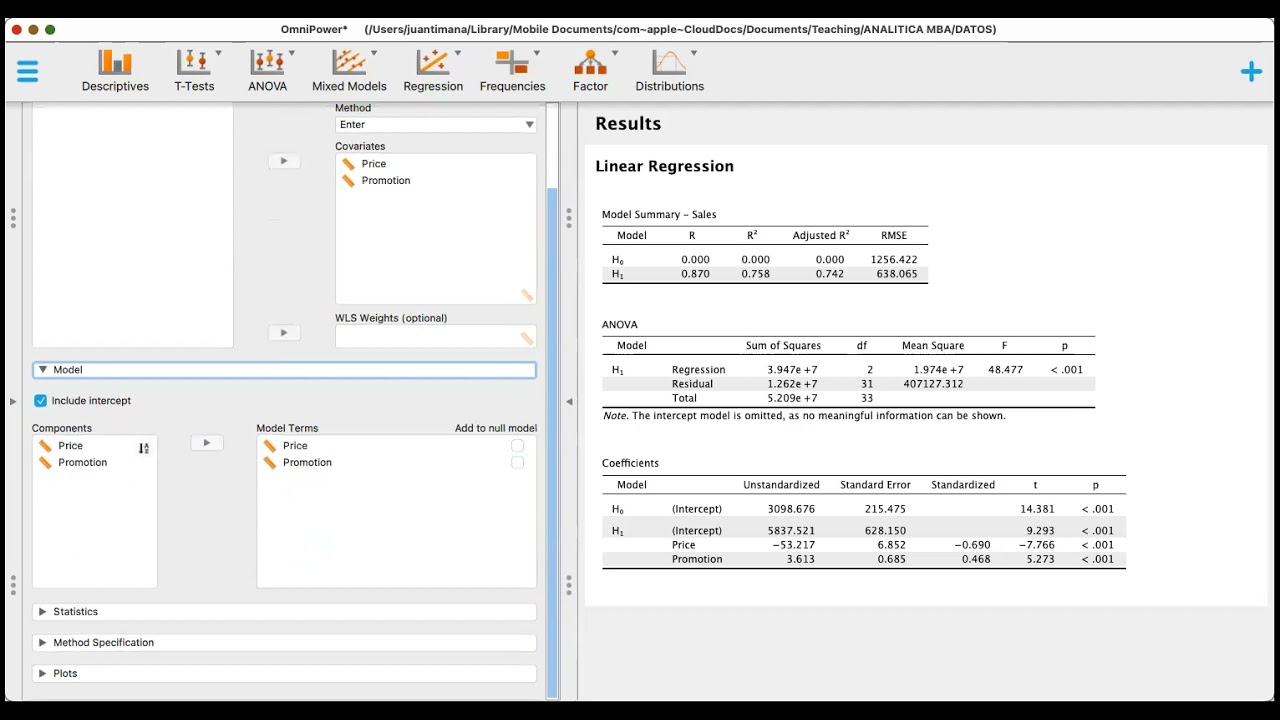Click the arrow button beside WLS Weights
Image resolution: width=1280 pixels, height=720 pixels.
pyautogui.click(x=284, y=333)
